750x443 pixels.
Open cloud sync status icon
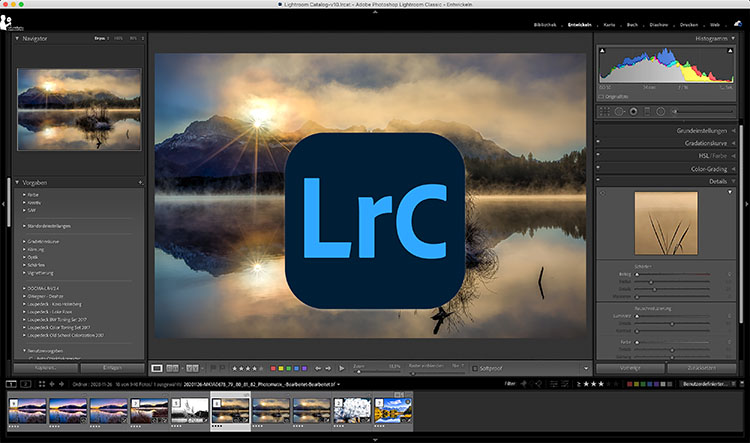coord(738,24)
